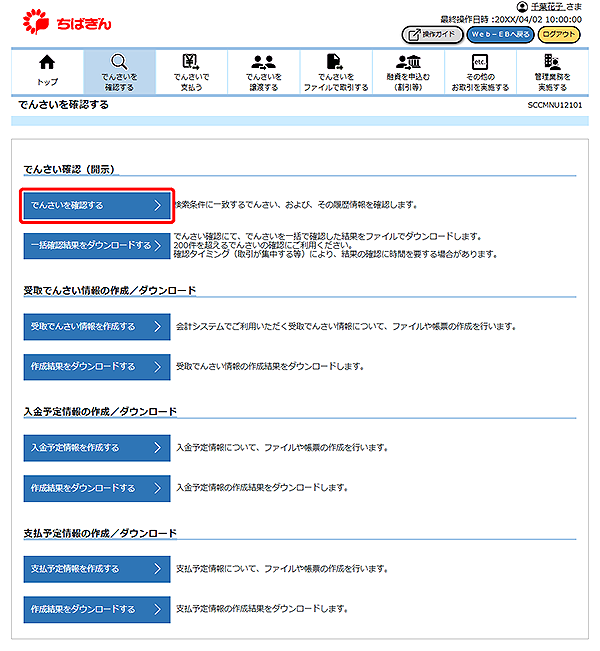Click 作成結果をダウンロードする under 受取でんさい情報
This screenshot has height=651, width=600.
pyautogui.click(x=97, y=367)
